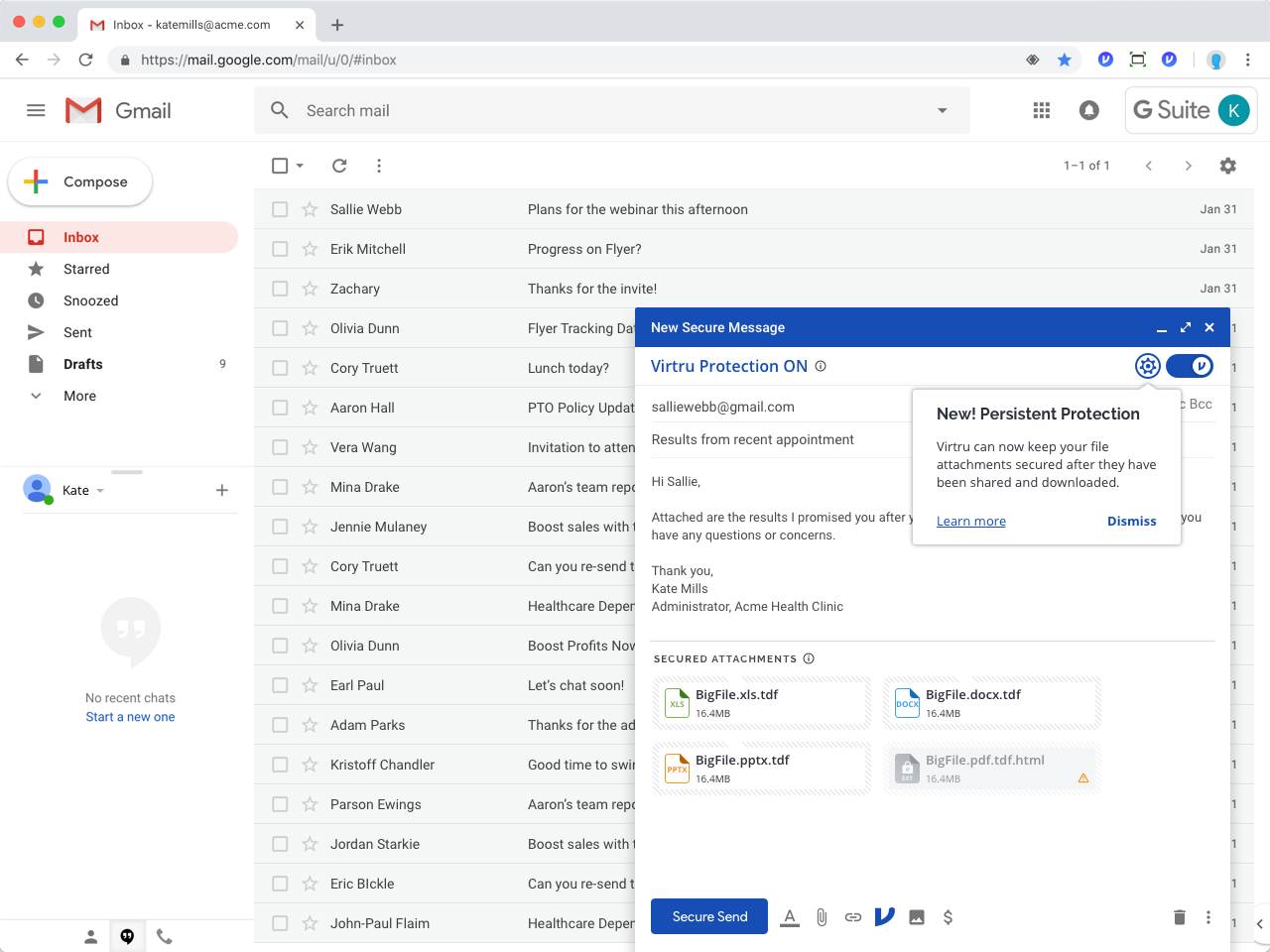Screen dimensions: 1270x952
Task: Expand search options dropdown arrow
Action: point(943,111)
